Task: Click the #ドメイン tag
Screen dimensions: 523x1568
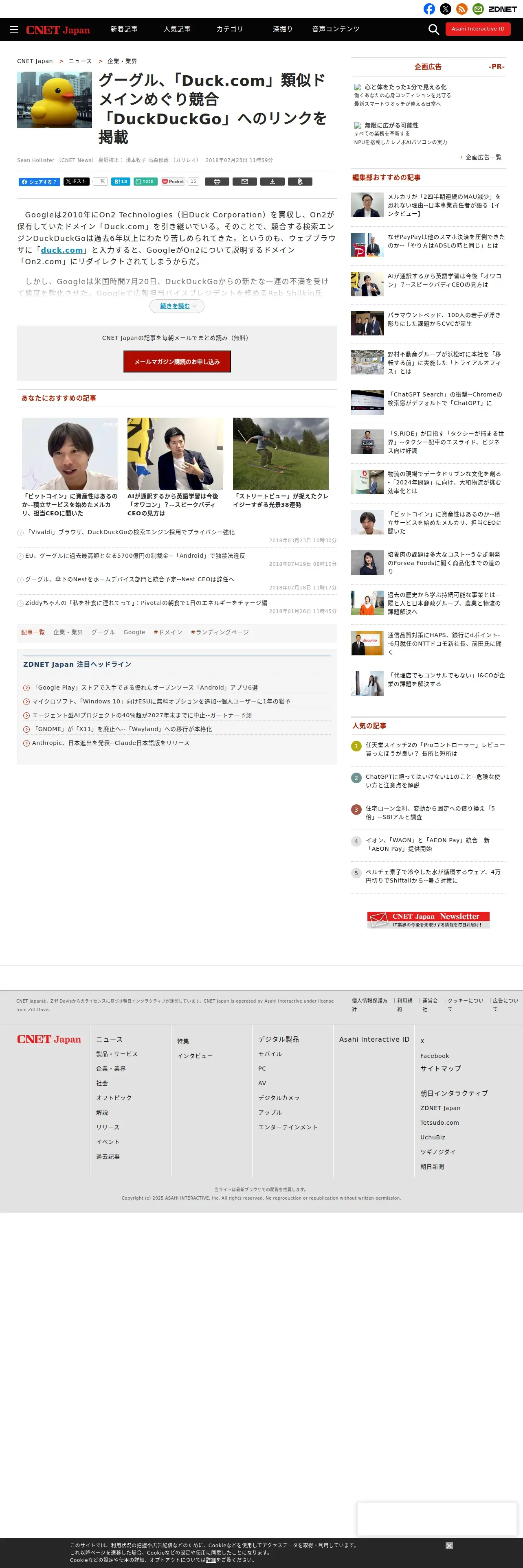Action: coord(167,633)
